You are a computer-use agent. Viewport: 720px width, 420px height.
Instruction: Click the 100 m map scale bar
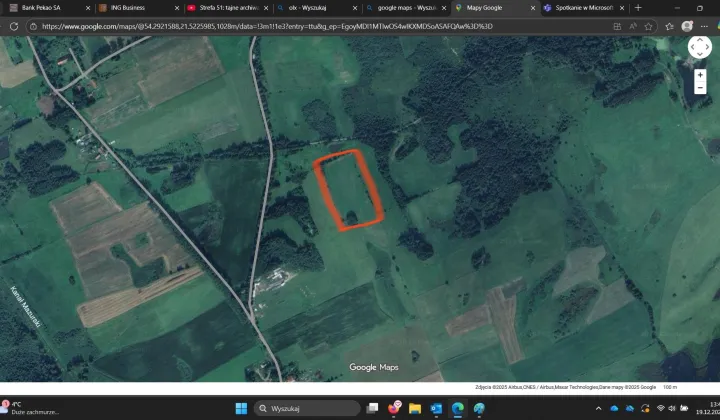point(670,387)
